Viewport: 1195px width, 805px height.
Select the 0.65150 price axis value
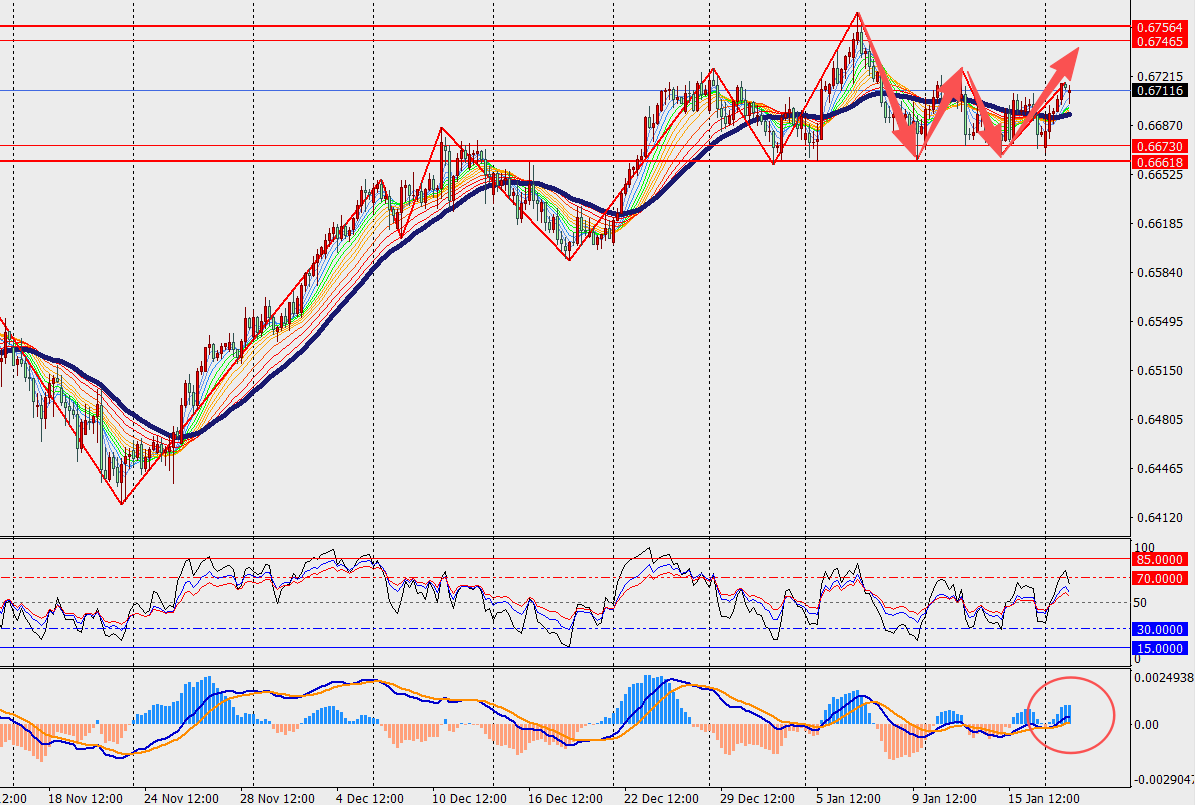click(1160, 370)
